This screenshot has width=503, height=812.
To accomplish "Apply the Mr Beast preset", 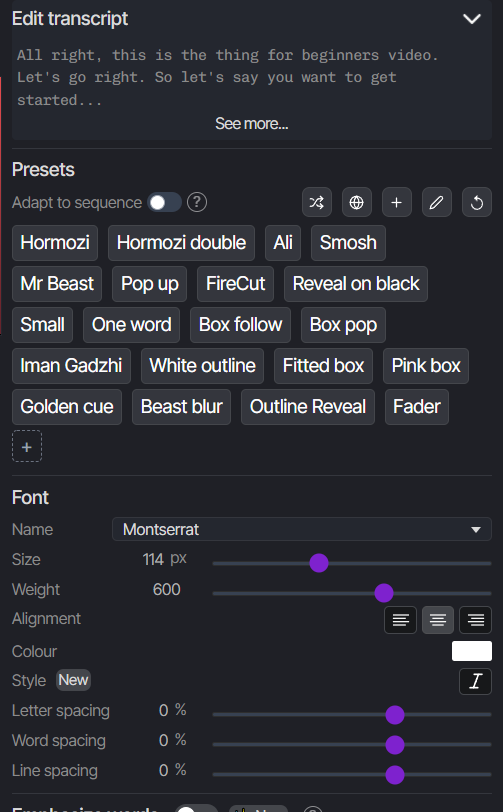I will click(x=57, y=284).
